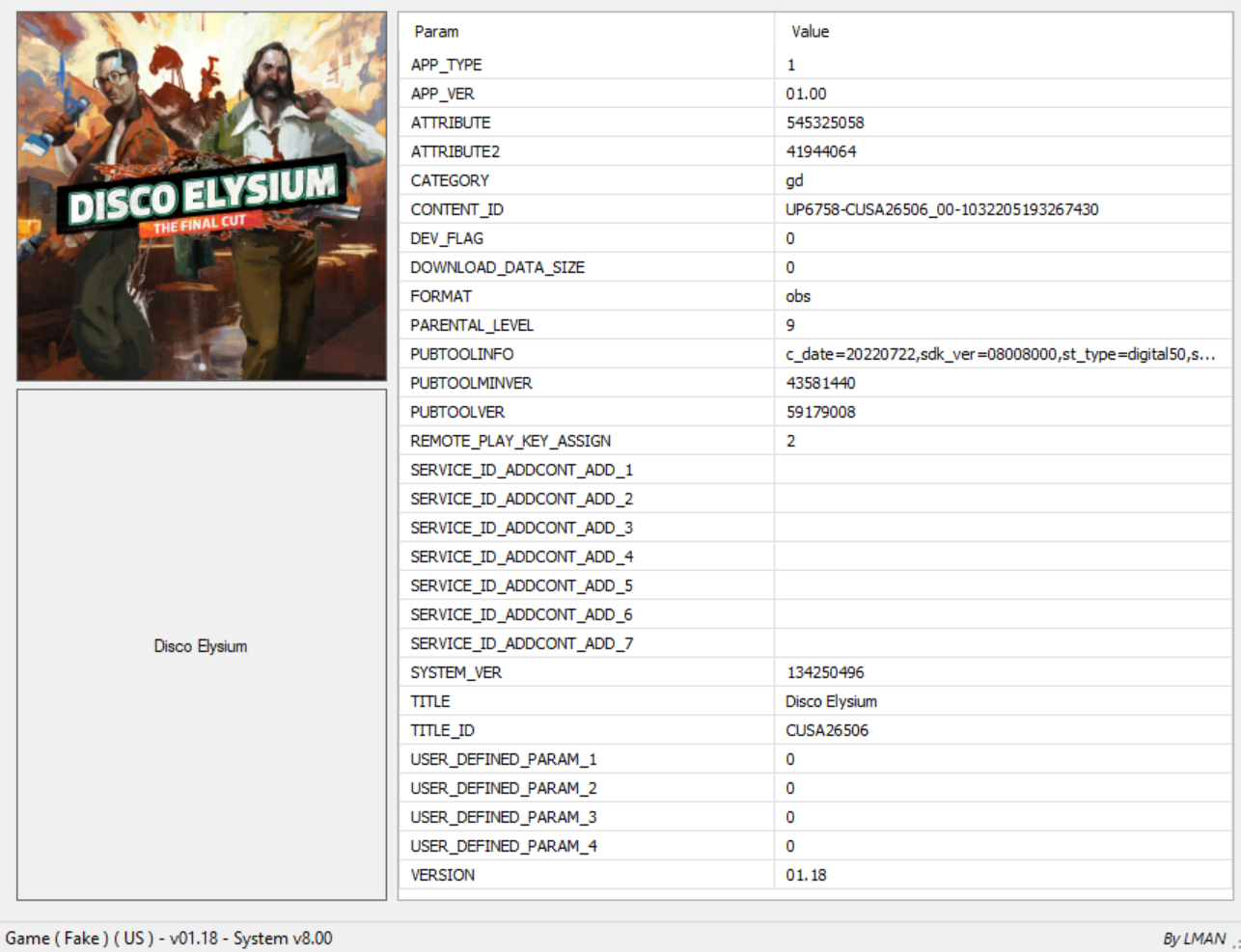Select the PUBTOOLVER parameter cell
Screen dimensions: 1241x952
pyautogui.click(x=587, y=412)
